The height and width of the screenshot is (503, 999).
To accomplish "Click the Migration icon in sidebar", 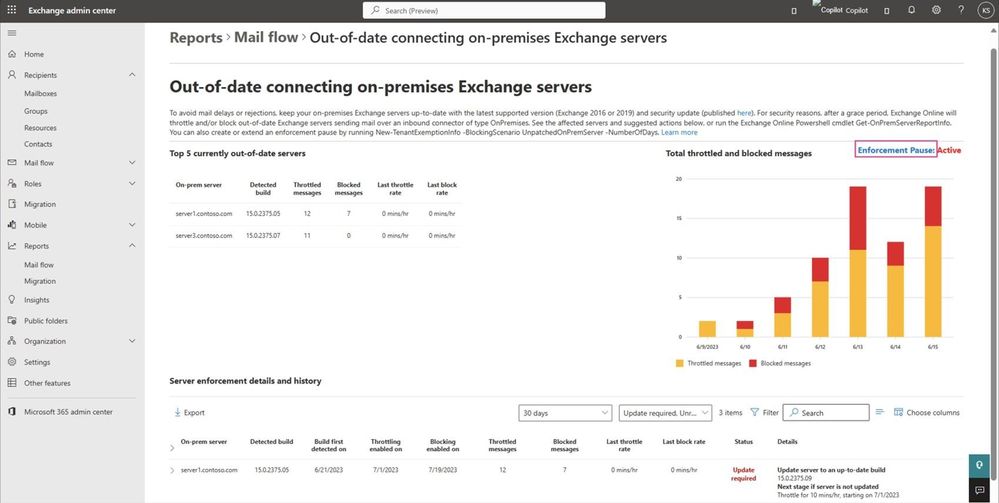I will coord(11,204).
